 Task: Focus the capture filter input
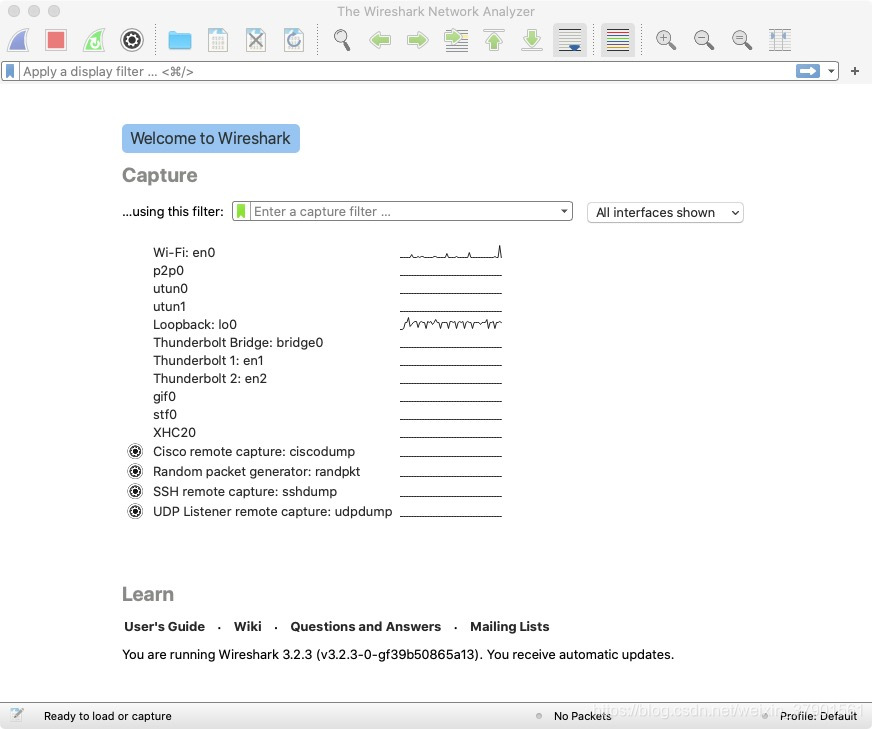point(404,211)
